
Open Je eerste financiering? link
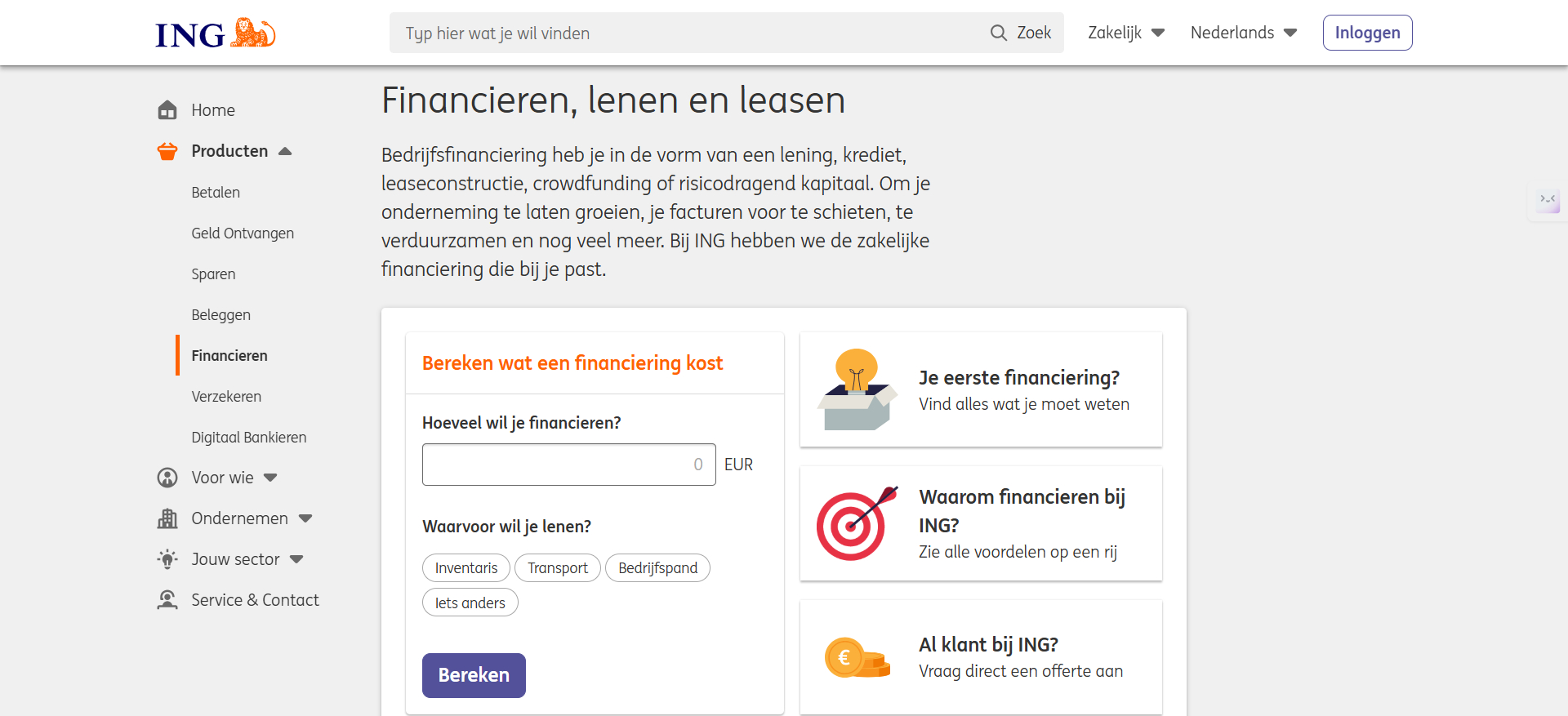pyautogui.click(x=981, y=389)
